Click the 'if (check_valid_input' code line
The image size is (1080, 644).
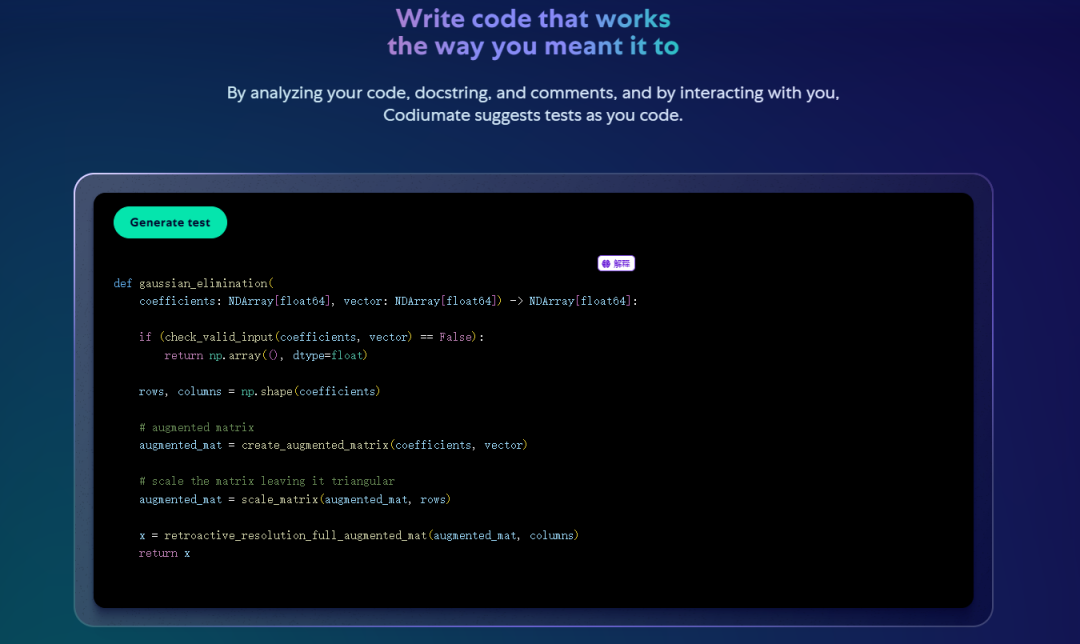point(311,337)
